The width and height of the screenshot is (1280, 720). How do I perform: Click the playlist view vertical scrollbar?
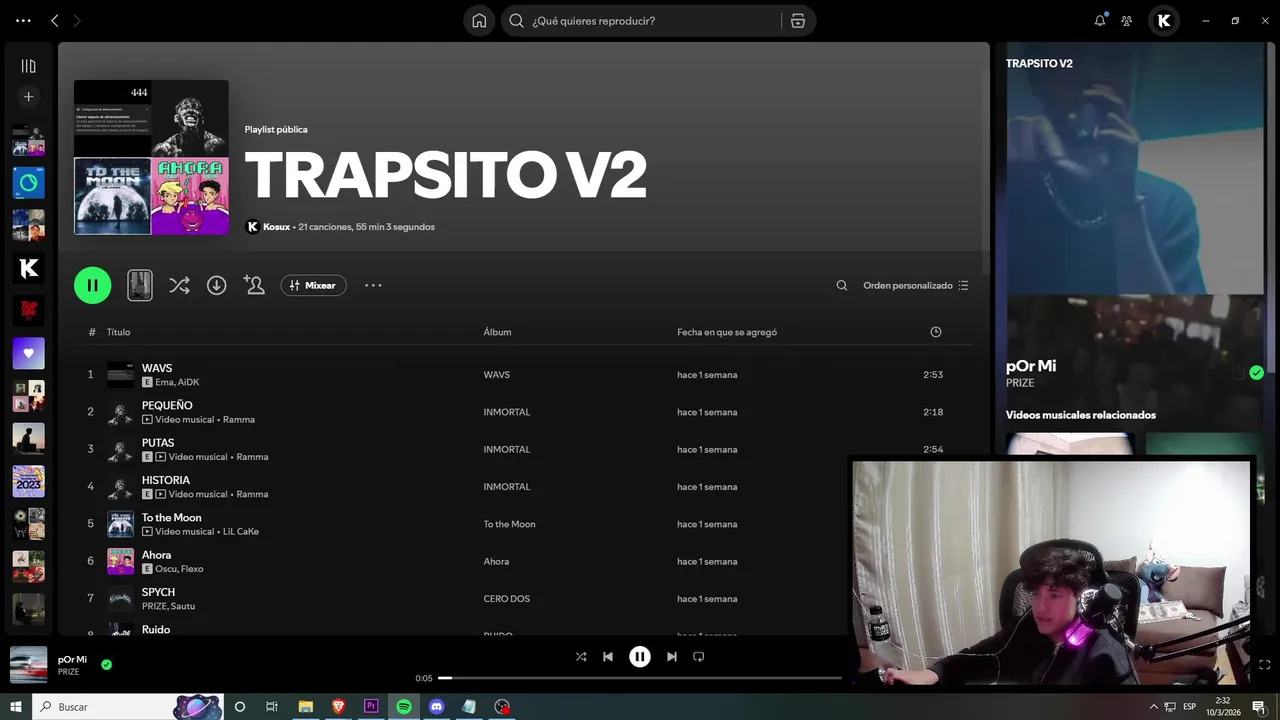(984, 160)
